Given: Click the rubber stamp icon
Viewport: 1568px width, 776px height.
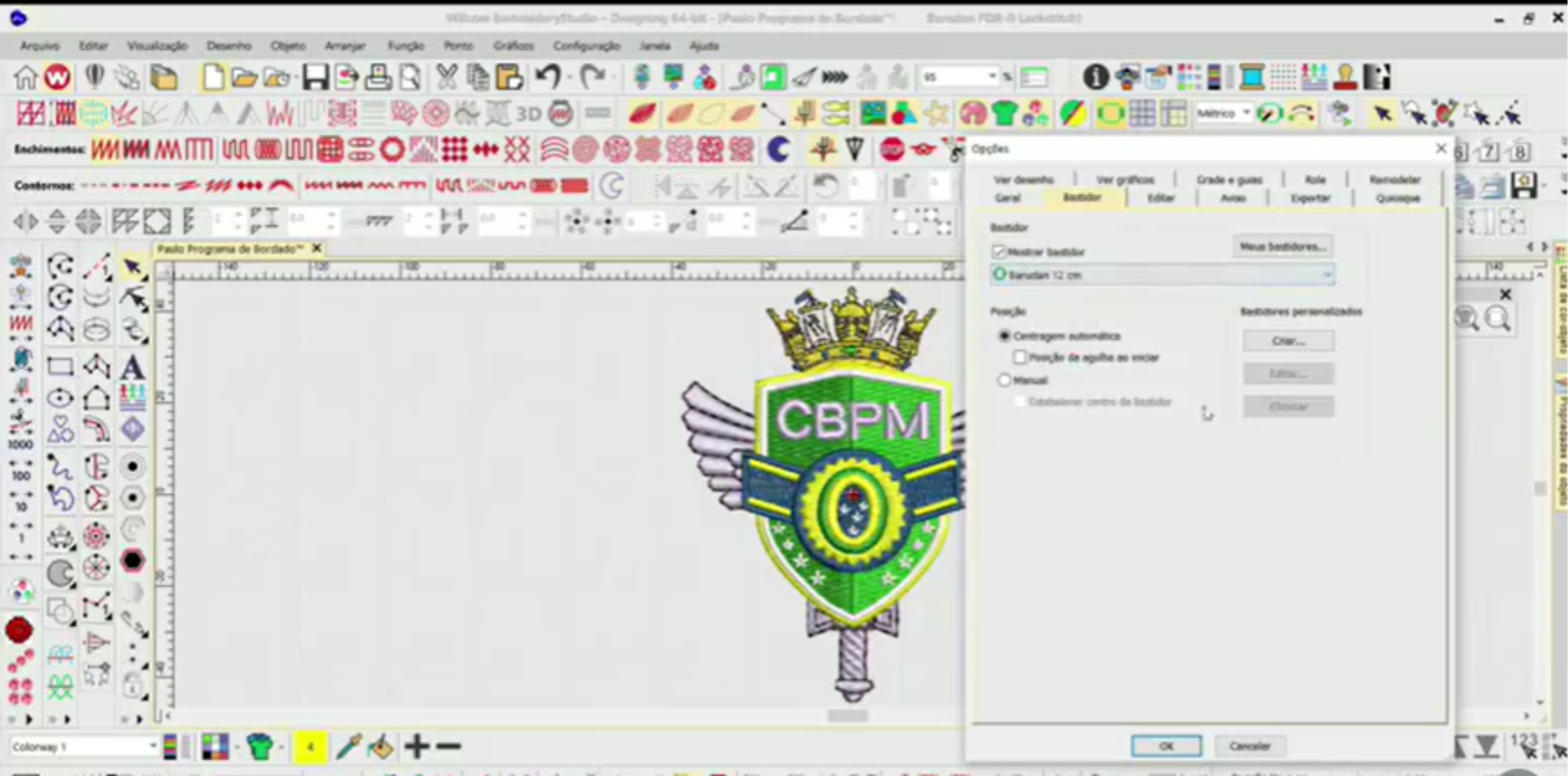Looking at the screenshot, I should (x=1346, y=76).
